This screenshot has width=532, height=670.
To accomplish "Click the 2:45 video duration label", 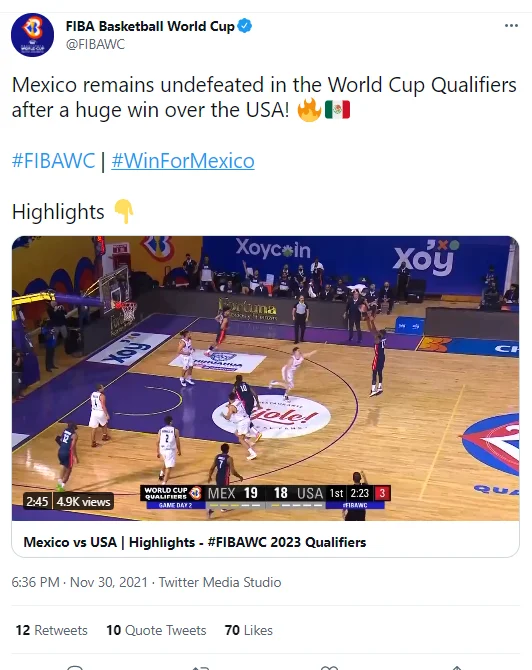I will [x=37, y=501].
